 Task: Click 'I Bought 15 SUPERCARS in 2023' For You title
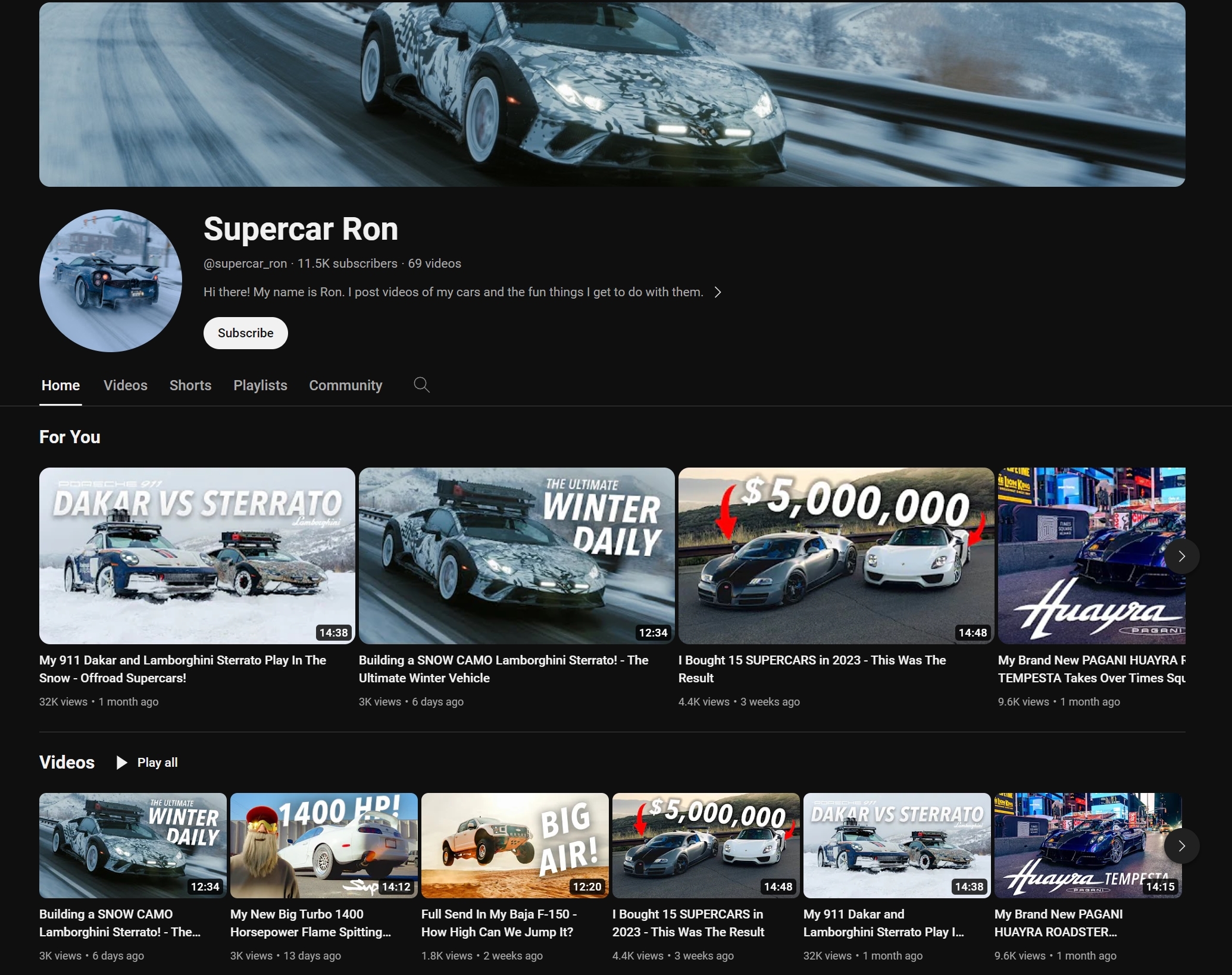point(812,669)
